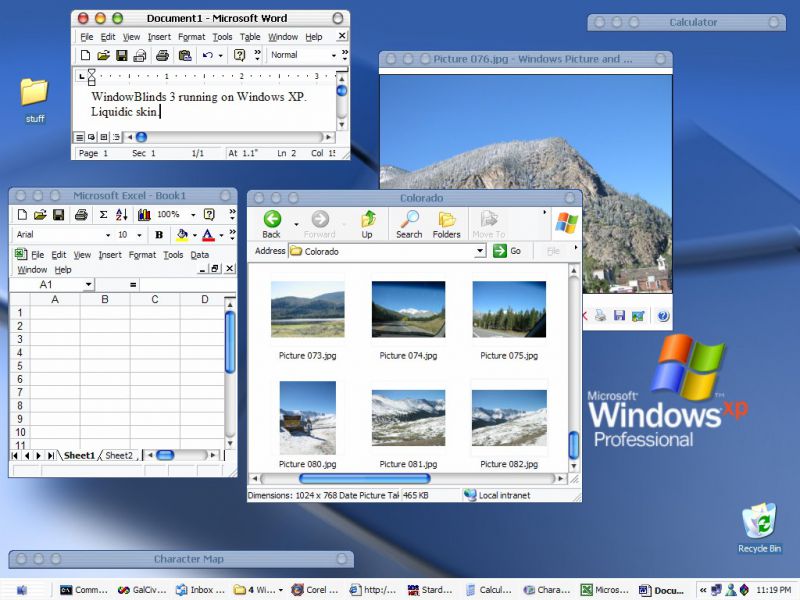Viewport: 800px width, 600px height.
Task: Click the Back button in Colorado window
Action: click(x=271, y=224)
